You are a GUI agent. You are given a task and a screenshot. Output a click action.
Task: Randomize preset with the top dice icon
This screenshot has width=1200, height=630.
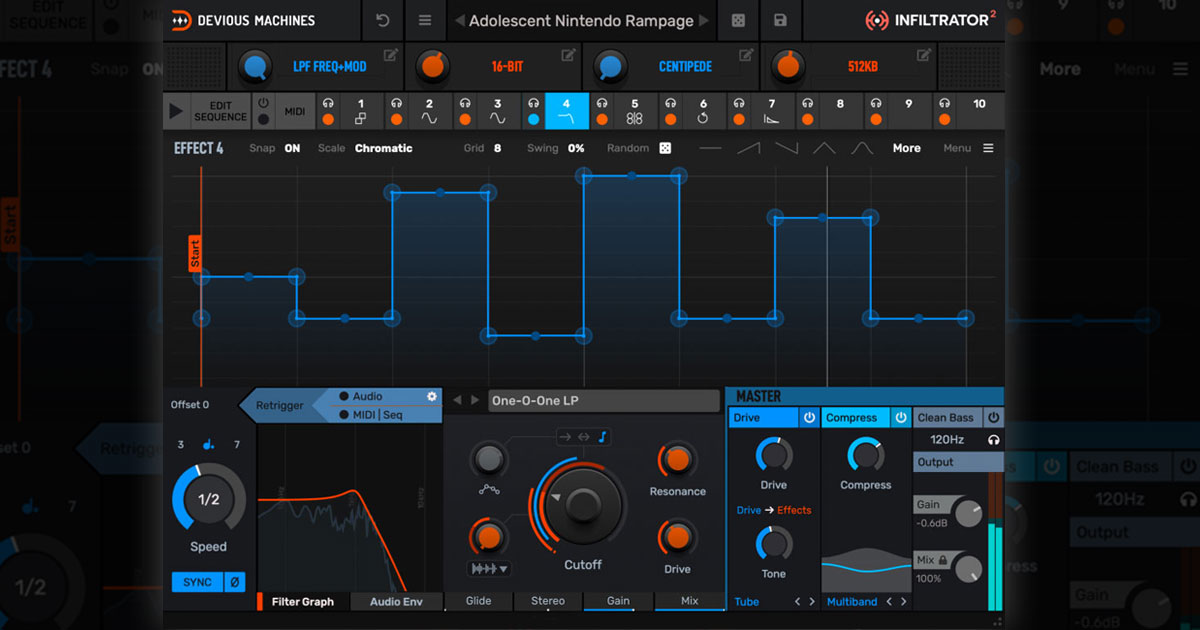(x=736, y=20)
